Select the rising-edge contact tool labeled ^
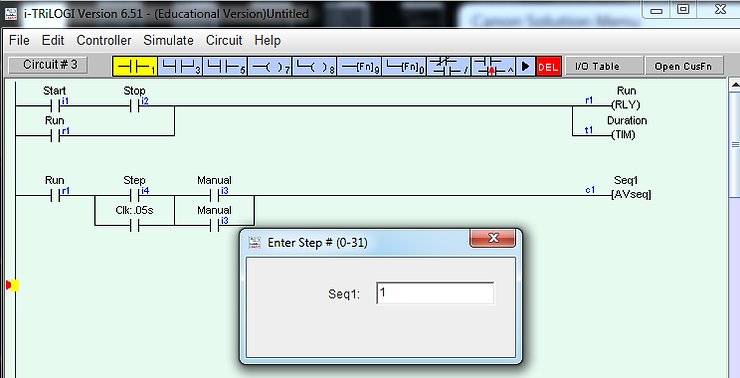This screenshot has width=740, height=378. point(493,67)
